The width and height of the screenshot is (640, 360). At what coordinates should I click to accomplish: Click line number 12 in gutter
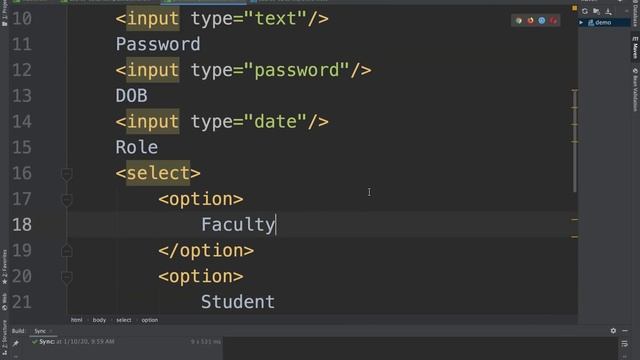(x=22, y=70)
